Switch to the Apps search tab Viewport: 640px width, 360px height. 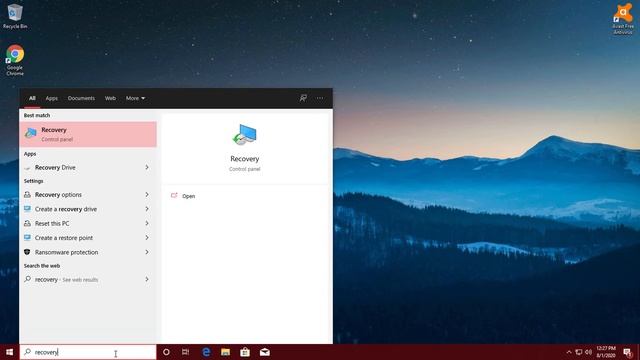[x=51, y=98]
